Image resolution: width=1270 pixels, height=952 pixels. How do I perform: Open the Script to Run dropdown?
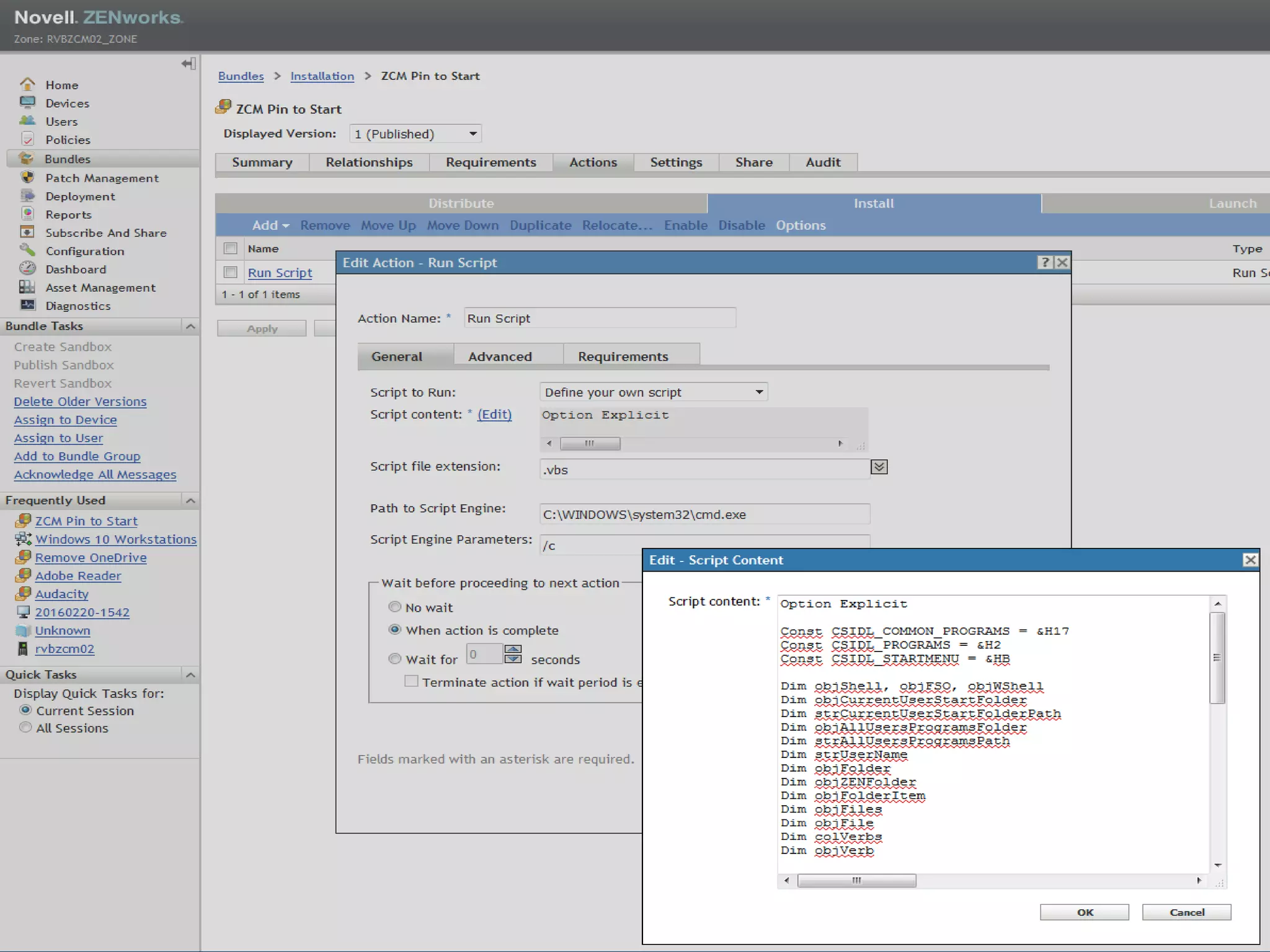654,392
